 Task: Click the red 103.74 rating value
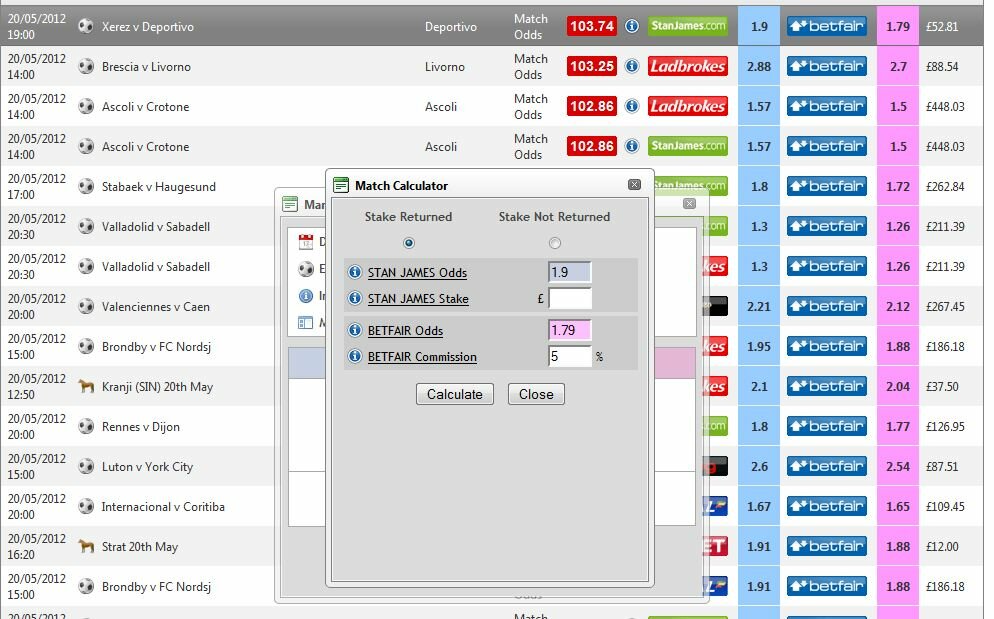[591, 26]
